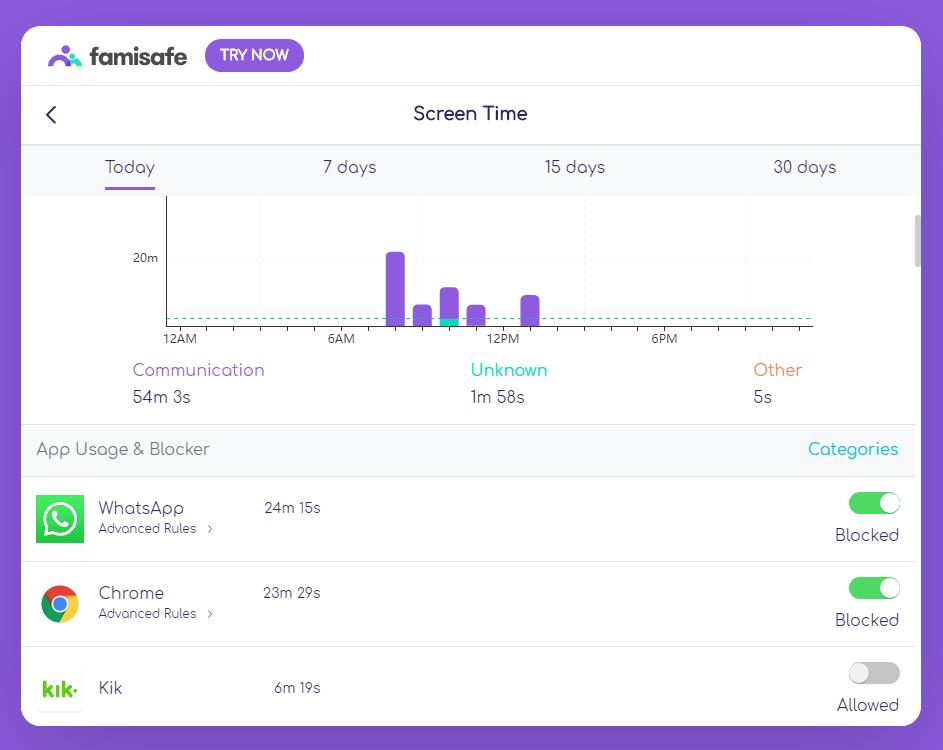
Task: Click the vertical scrollbar thumb
Action: pyautogui.click(x=917, y=241)
